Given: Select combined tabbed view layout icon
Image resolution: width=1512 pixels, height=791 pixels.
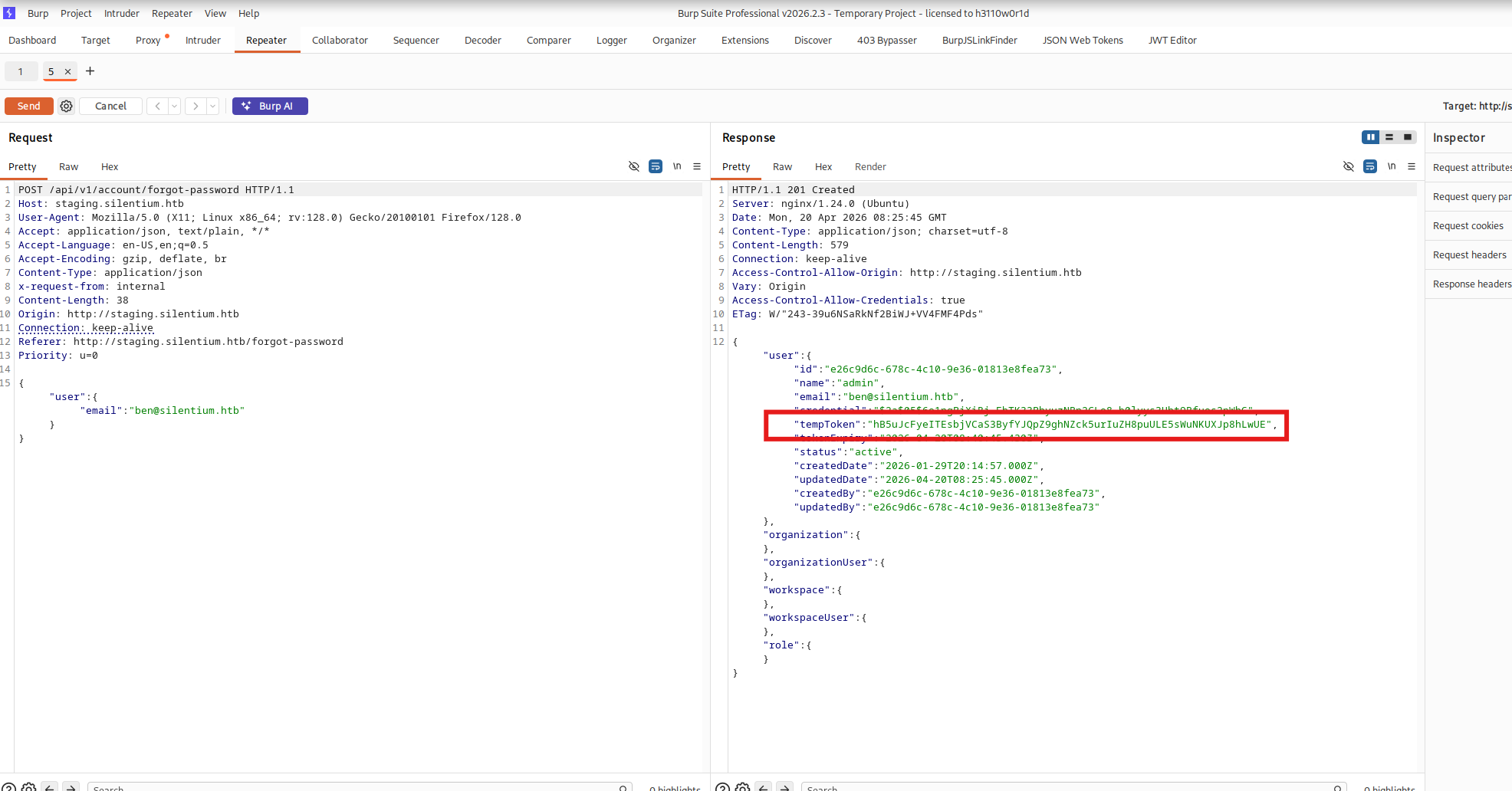Looking at the screenshot, I should (x=1408, y=137).
